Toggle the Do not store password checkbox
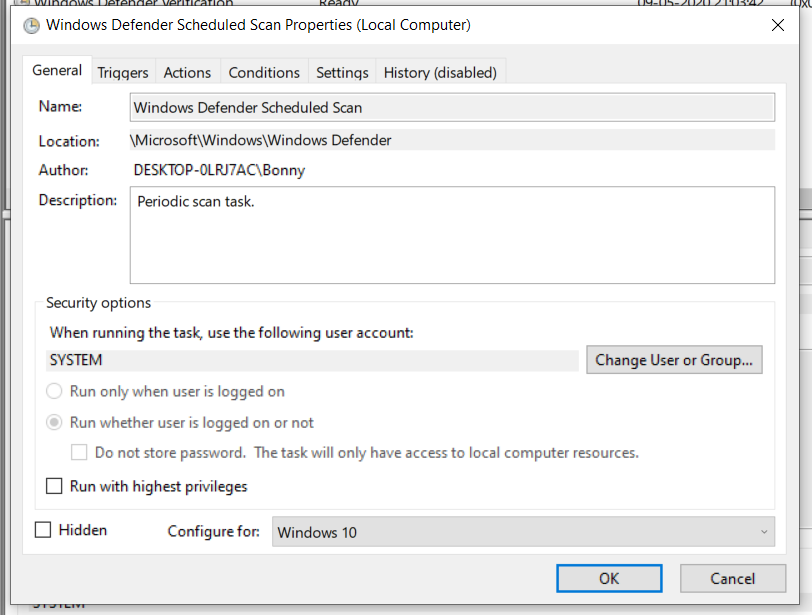This screenshot has width=812, height=615. pos(79,453)
